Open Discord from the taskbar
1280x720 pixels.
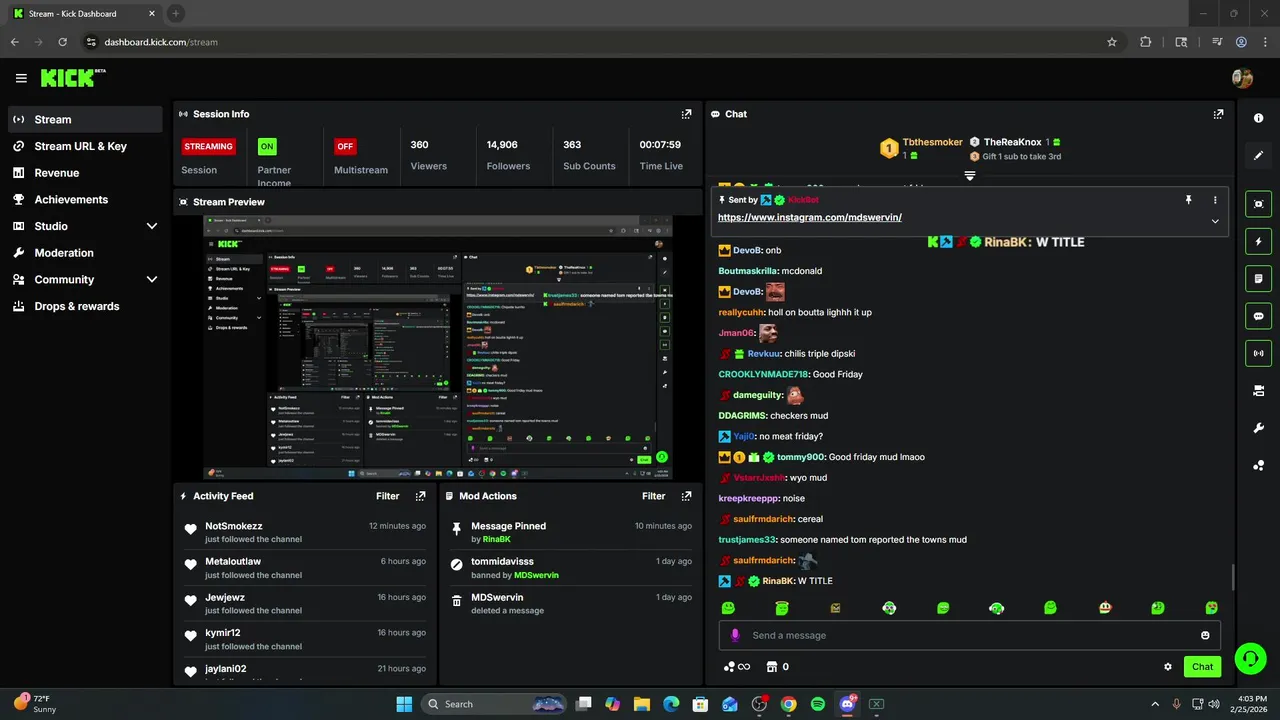tap(848, 704)
